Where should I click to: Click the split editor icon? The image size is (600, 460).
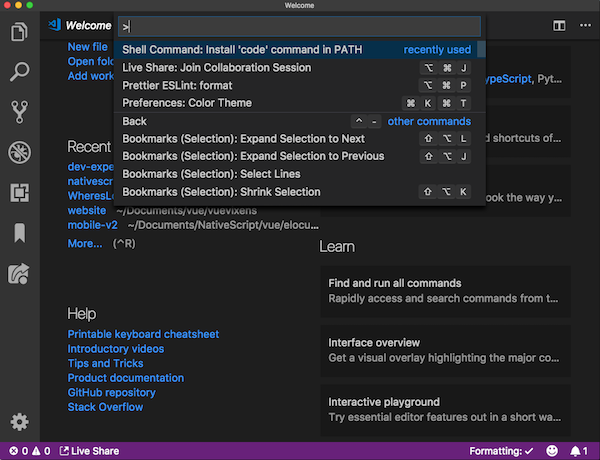558,26
